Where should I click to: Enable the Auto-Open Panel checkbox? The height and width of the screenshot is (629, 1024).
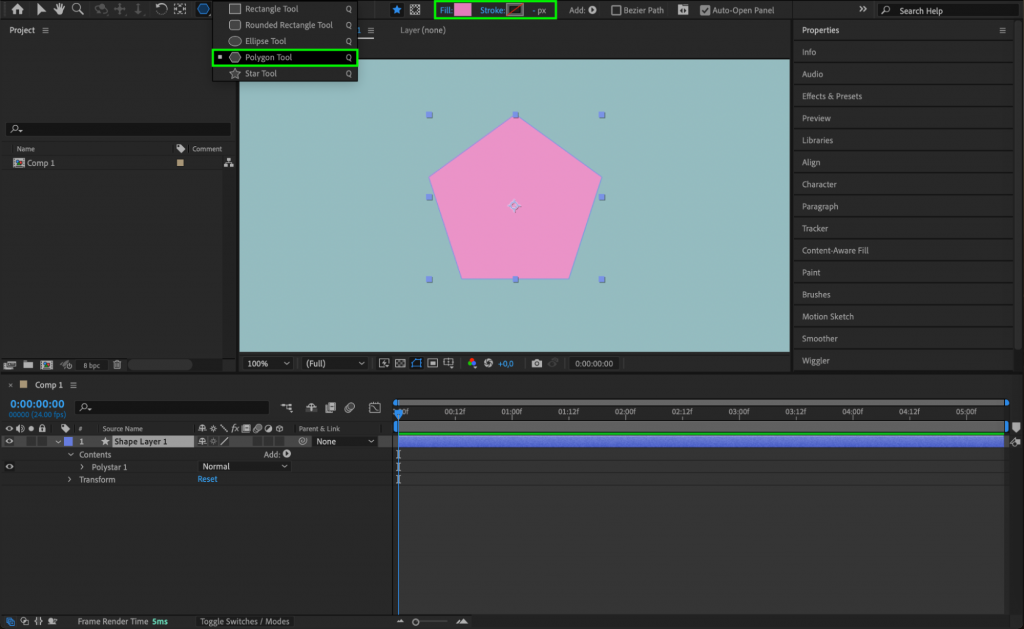[707, 9]
